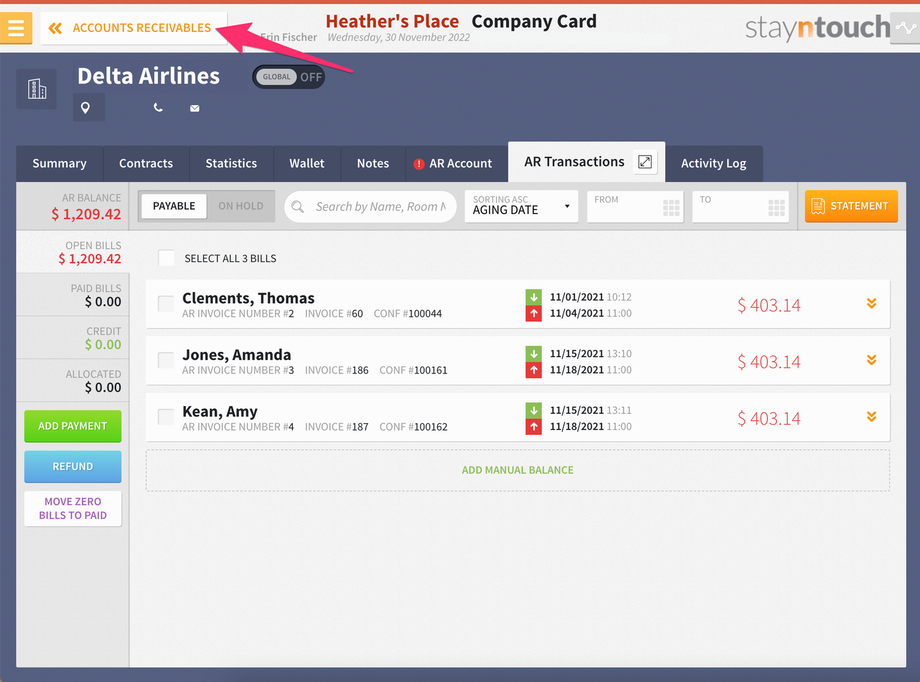
Task: Click the Refund button
Action: click(x=73, y=467)
